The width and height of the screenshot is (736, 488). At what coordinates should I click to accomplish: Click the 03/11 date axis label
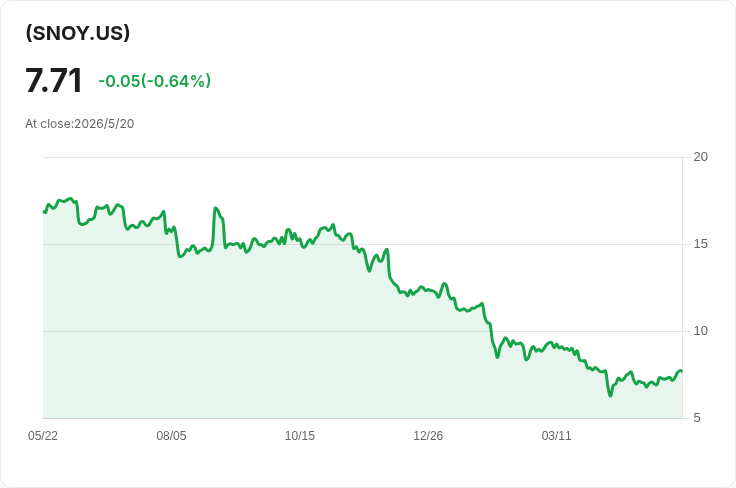pyautogui.click(x=557, y=436)
